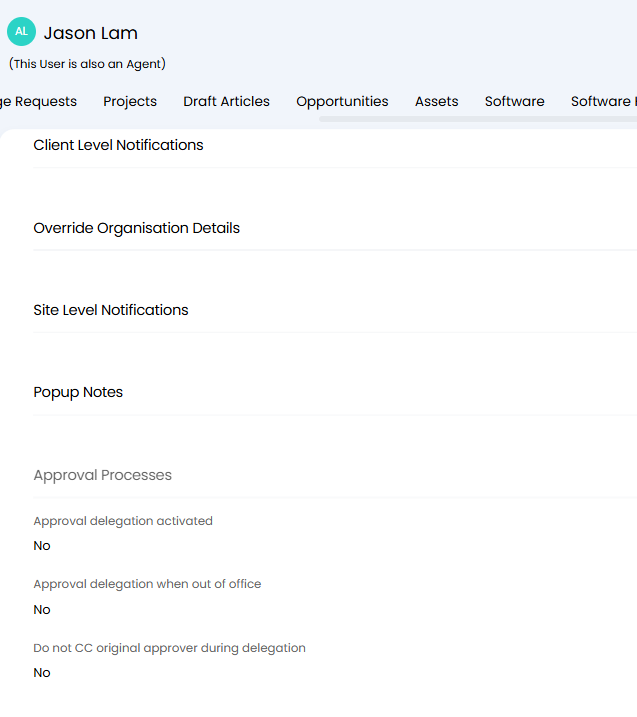This screenshot has height=717, width=637.
Task: Click the 'Approval delegation activated' label
Action: 123,521
